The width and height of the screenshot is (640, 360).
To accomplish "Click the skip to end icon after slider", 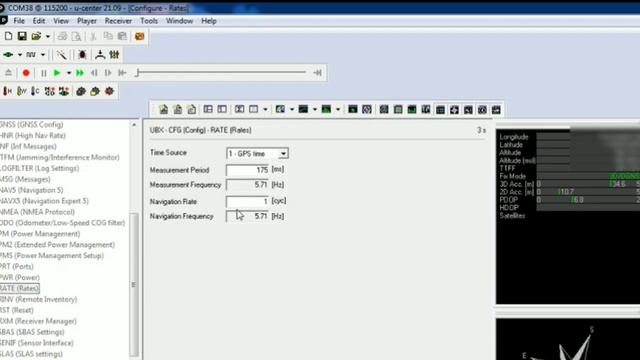I will click(317, 73).
